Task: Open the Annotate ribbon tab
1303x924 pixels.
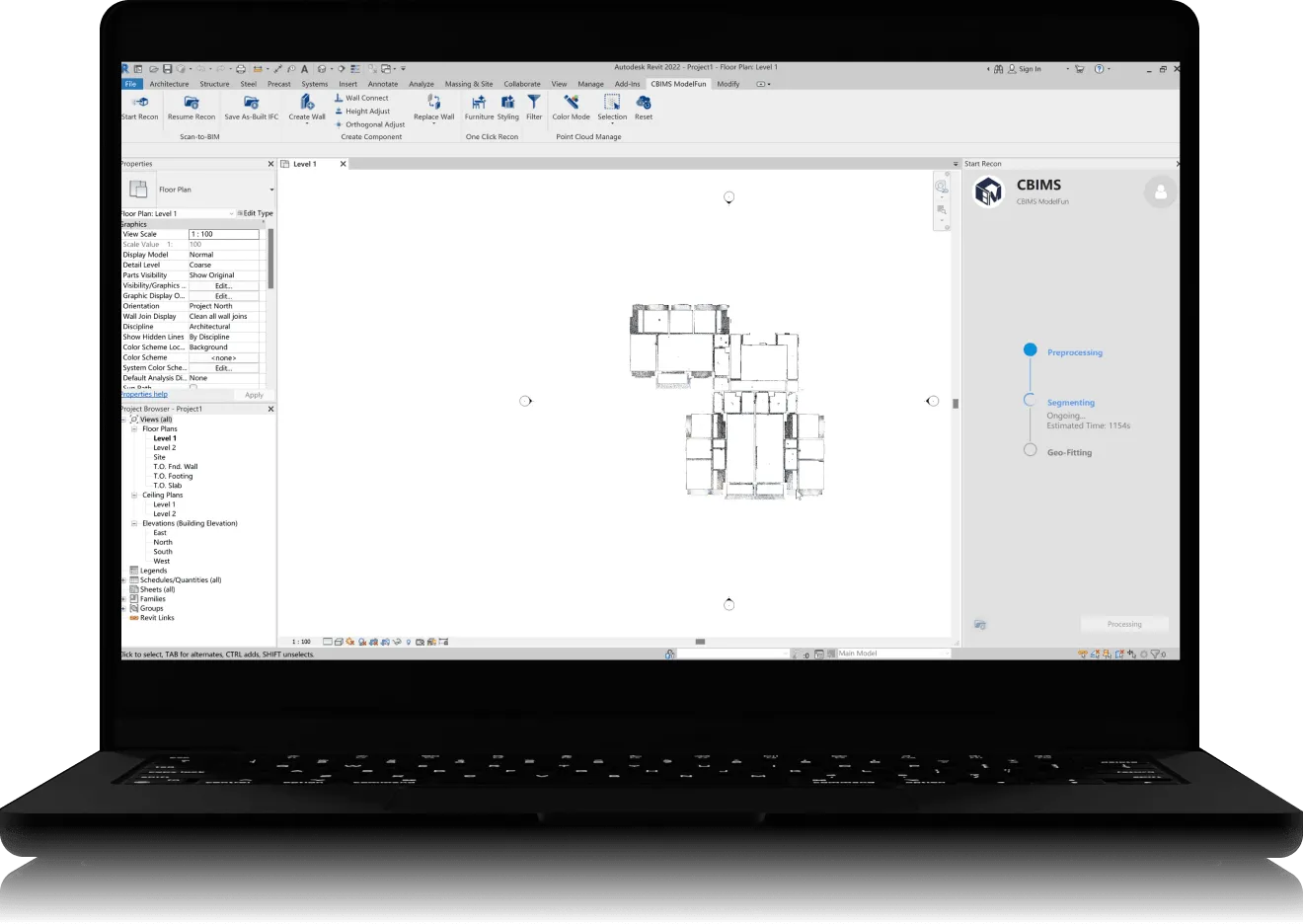Action: tap(383, 84)
